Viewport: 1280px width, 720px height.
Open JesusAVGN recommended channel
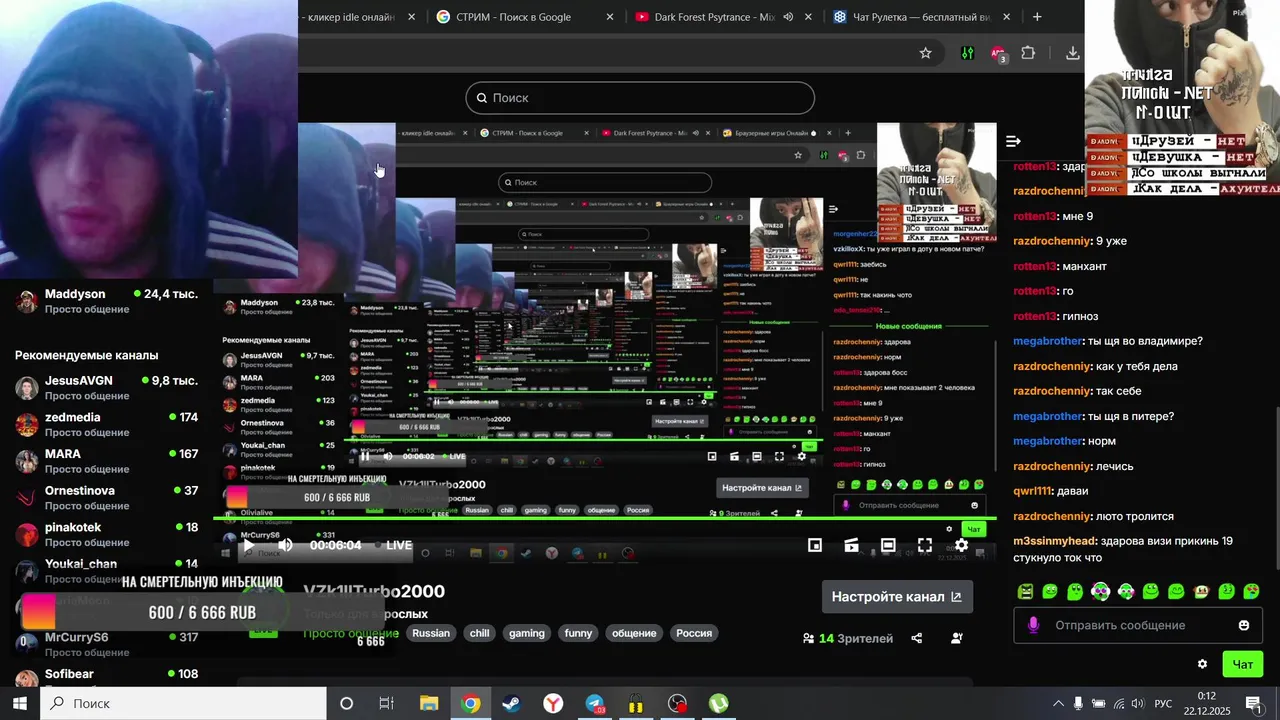(106, 388)
